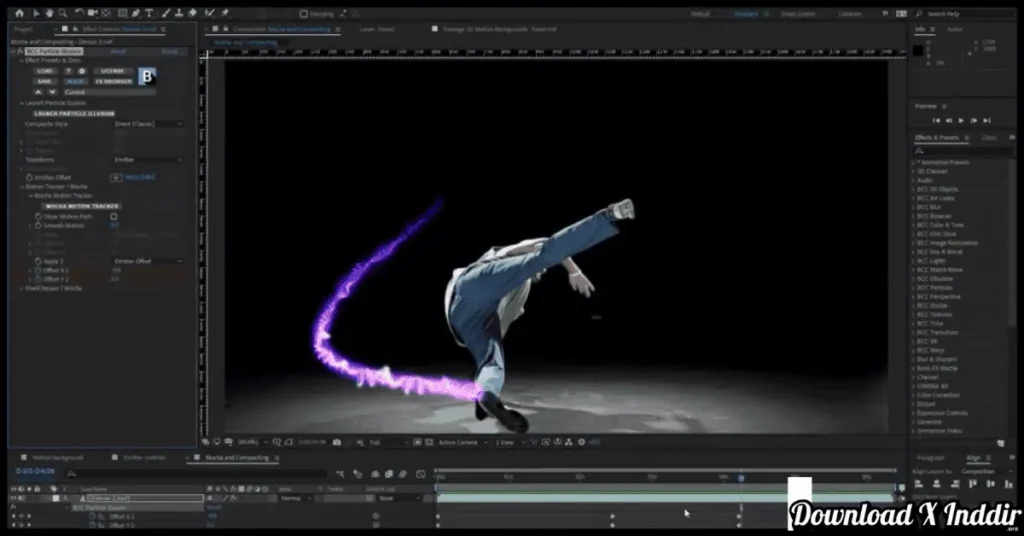Step to the previous frame in Preview panel
Screen dimensions: 1024x536
click(x=949, y=120)
